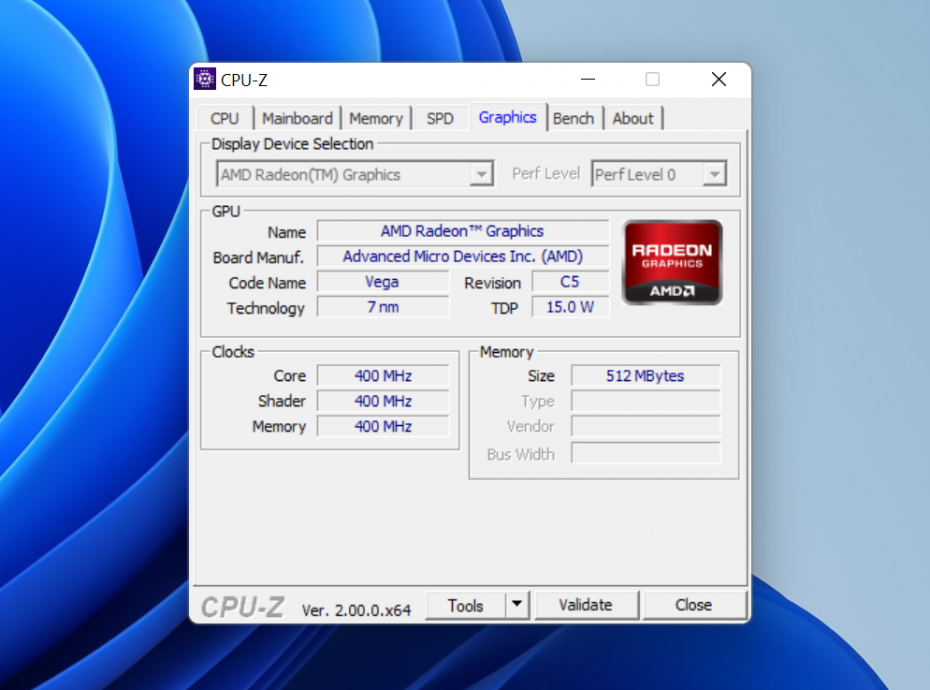Open the Tools dropdown arrow

pos(517,605)
